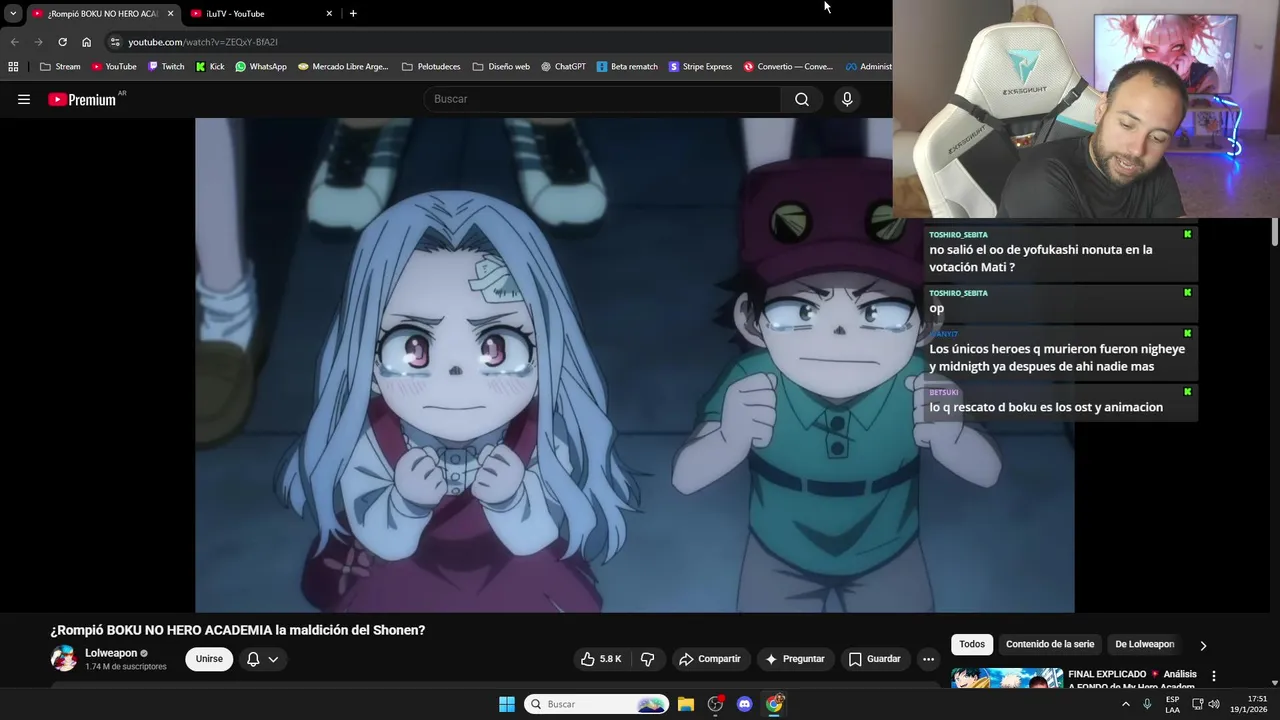Select the De Lolweapon chip
Viewport: 1280px width, 720px height.
pyautogui.click(x=1145, y=644)
